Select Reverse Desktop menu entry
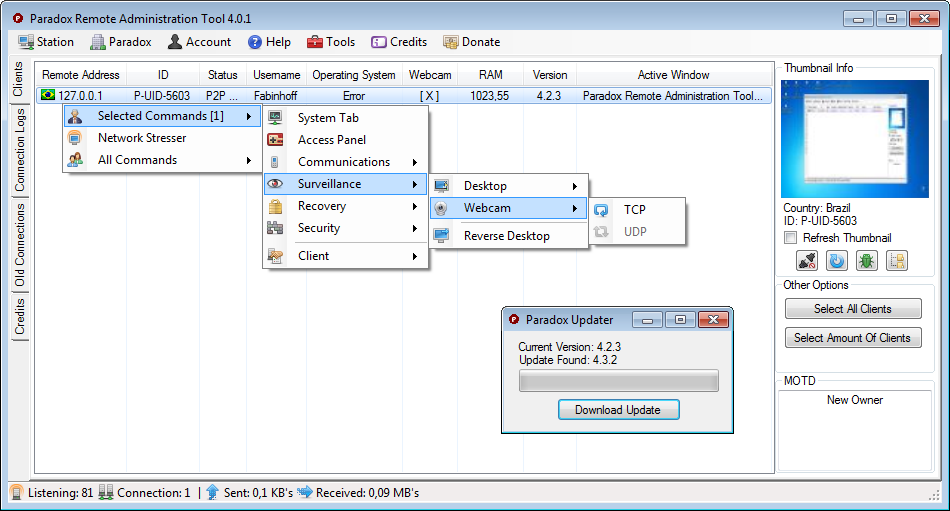The height and width of the screenshot is (511, 950). tap(508, 236)
